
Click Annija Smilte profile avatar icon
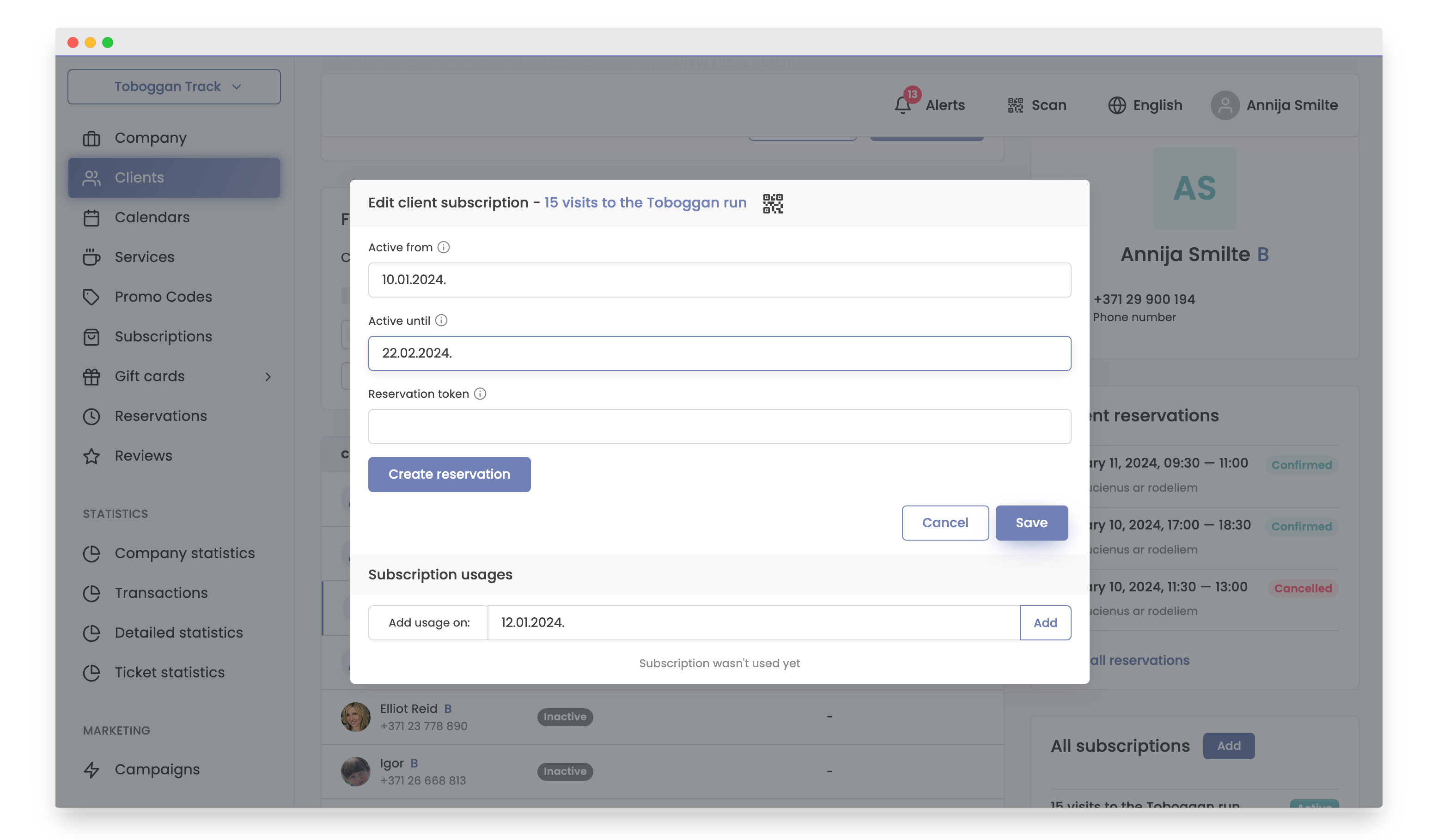click(1225, 105)
